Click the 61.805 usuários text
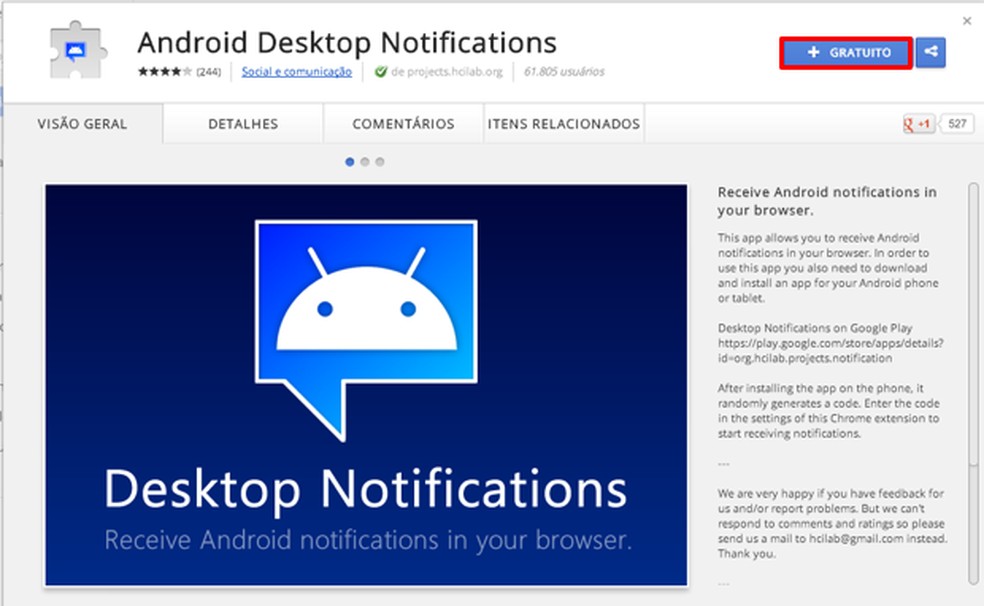 tap(564, 72)
